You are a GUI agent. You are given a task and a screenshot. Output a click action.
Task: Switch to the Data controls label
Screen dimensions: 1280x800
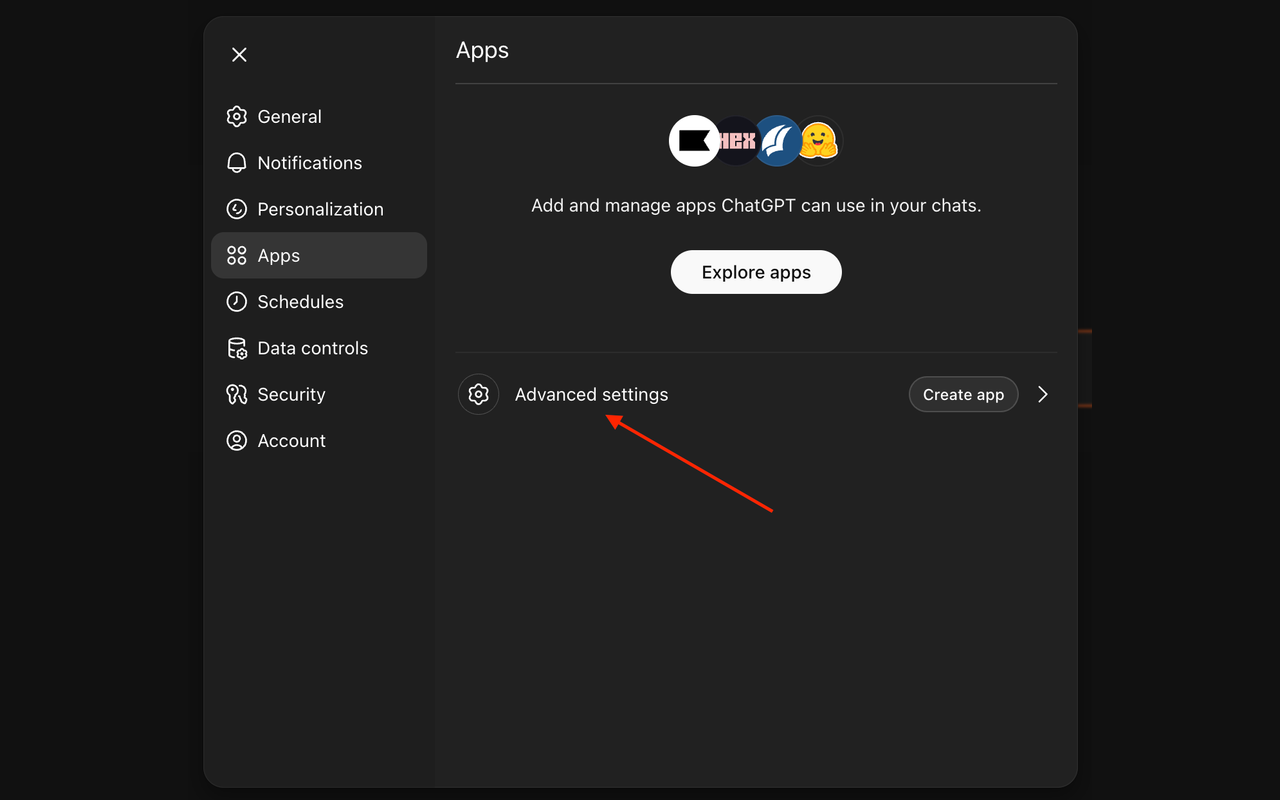[312, 348]
